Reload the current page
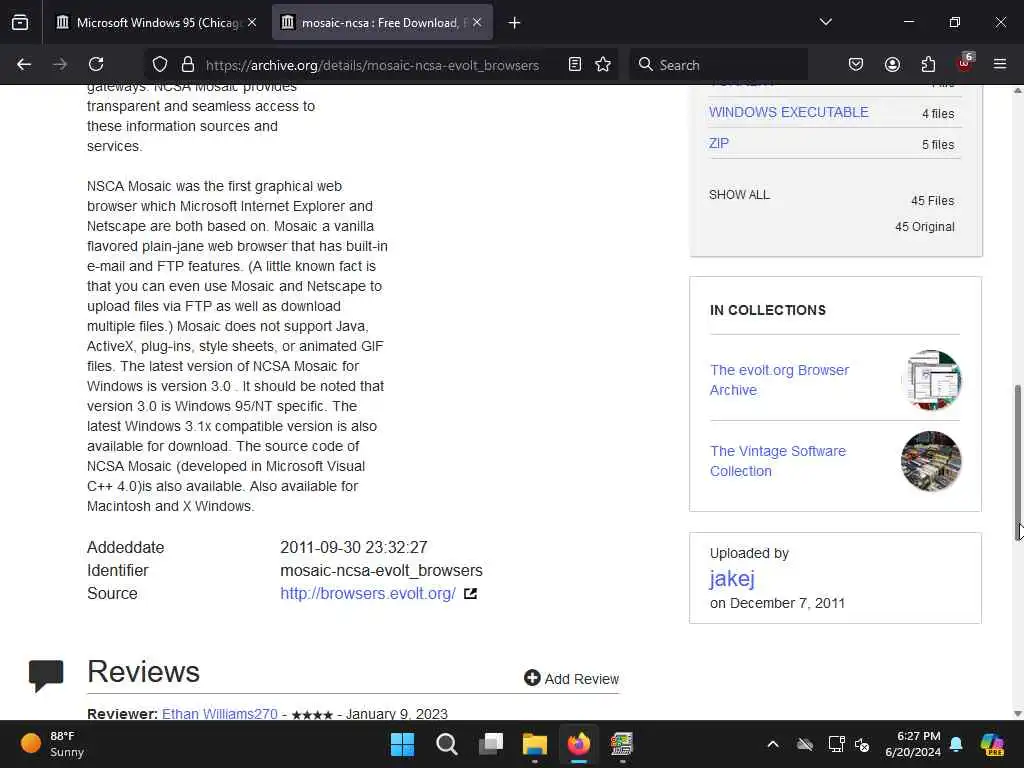1024x768 pixels. (96, 64)
